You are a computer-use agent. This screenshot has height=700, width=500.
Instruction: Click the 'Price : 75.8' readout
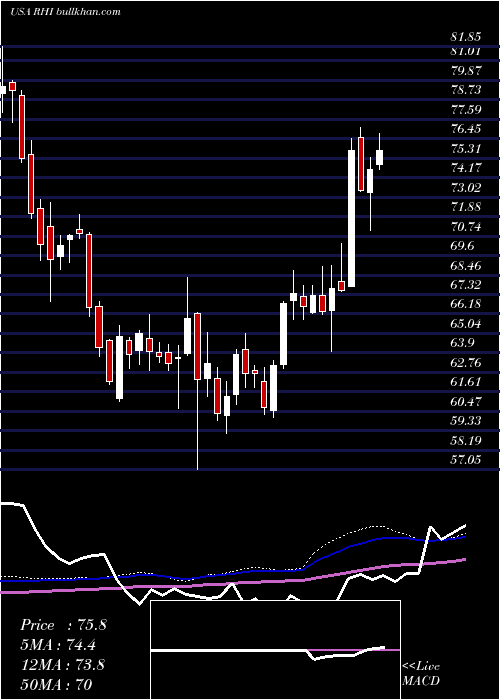point(63,625)
